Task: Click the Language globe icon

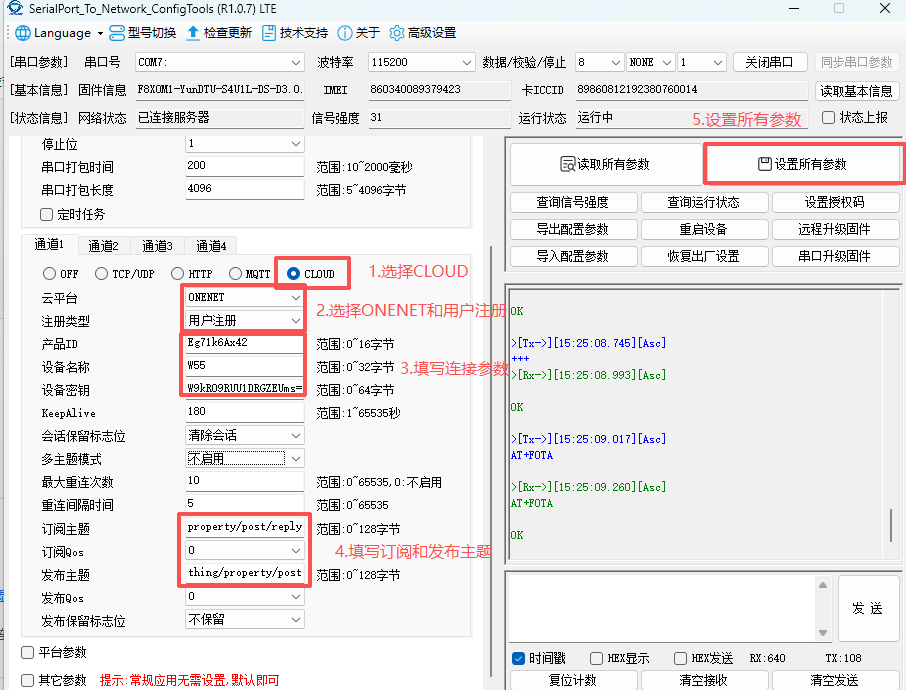Action: click(23, 33)
